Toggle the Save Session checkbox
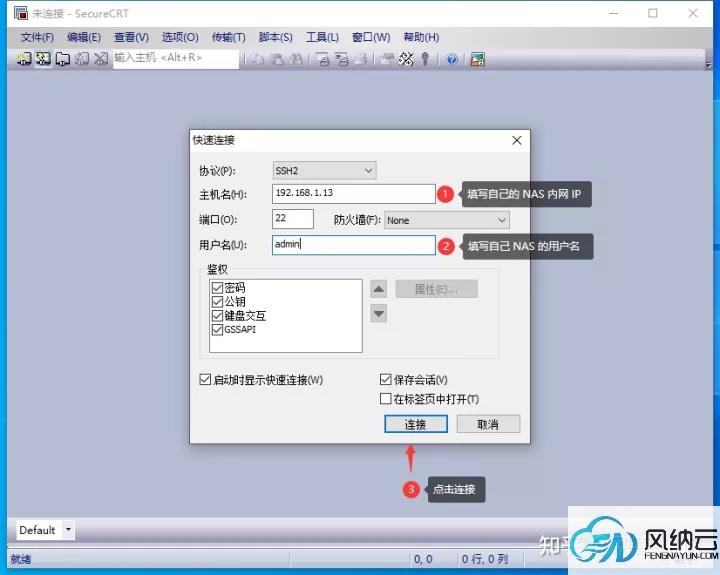The height and width of the screenshot is (575, 720). tap(386, 379)
